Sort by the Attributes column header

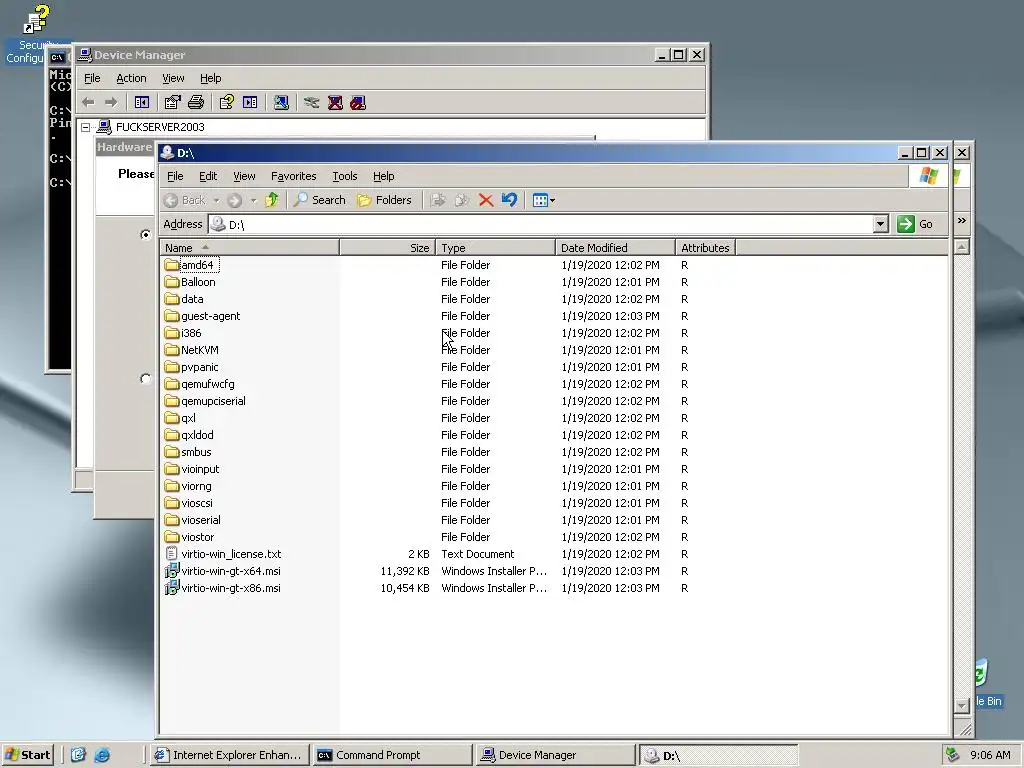705,248
